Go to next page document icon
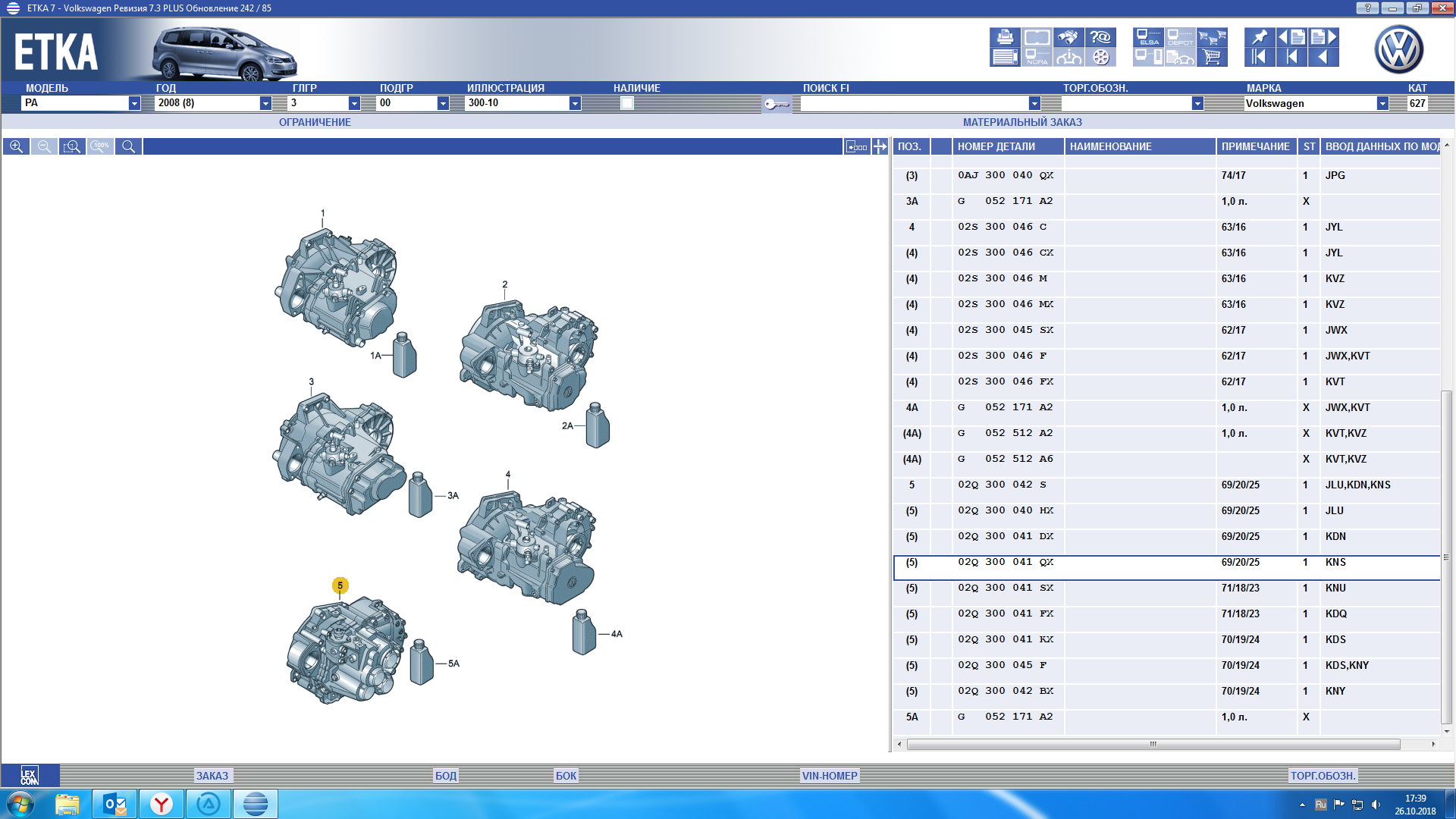 click(1323, 37)
